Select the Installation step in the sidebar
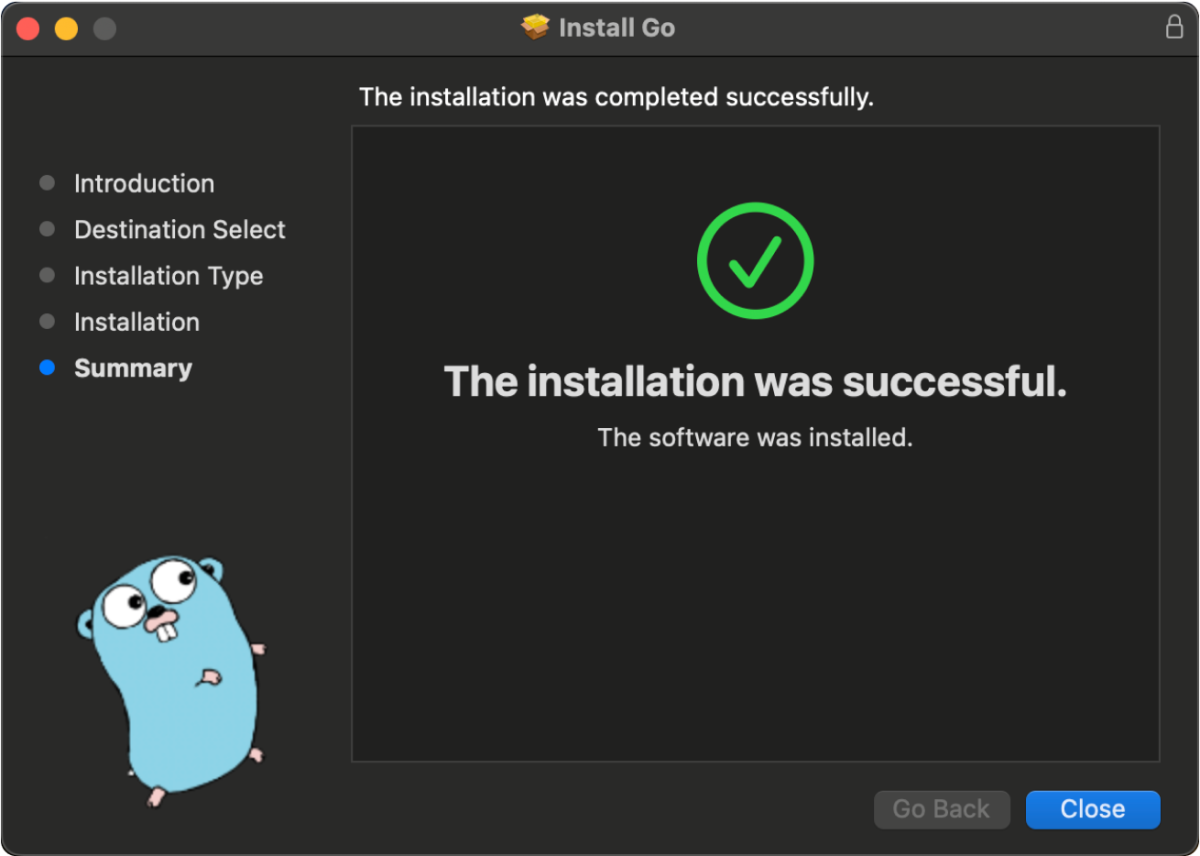The width and height of the screenshot is (1200, 856). (137, 321)
